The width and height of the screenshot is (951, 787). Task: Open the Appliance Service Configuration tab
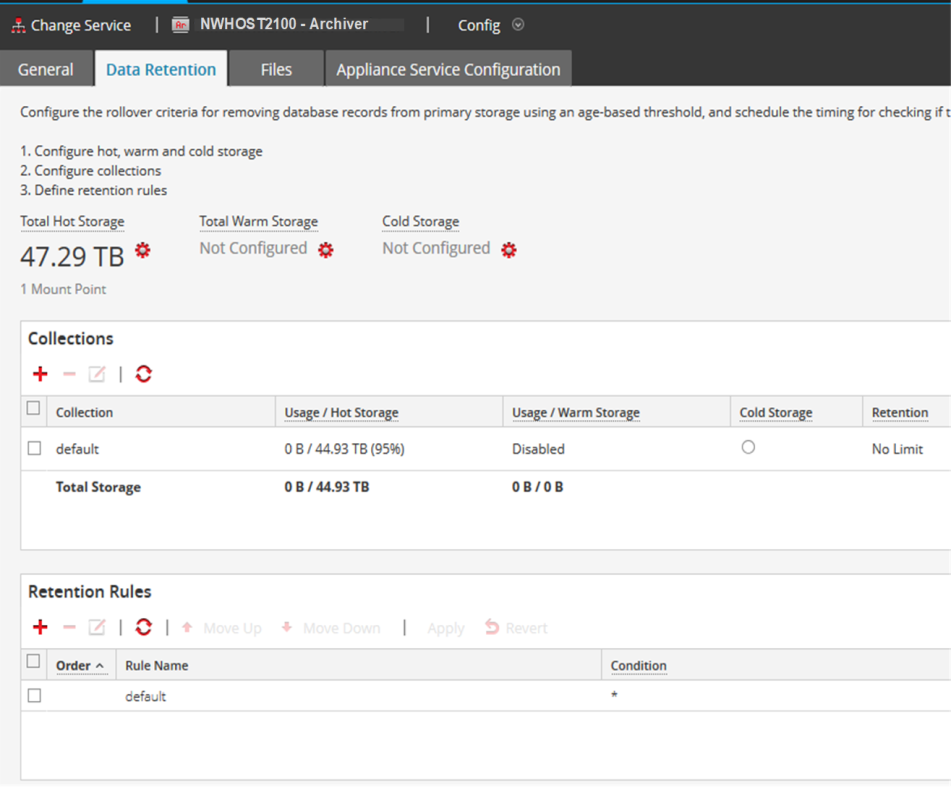(x=448, y=70)
